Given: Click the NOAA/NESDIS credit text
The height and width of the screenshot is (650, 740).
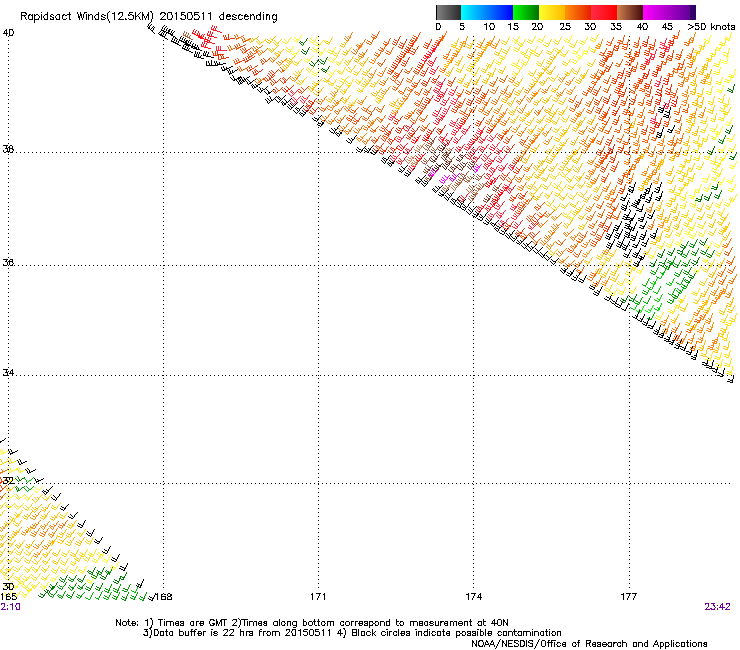Looking at the screenshot, I should point(589,644).
